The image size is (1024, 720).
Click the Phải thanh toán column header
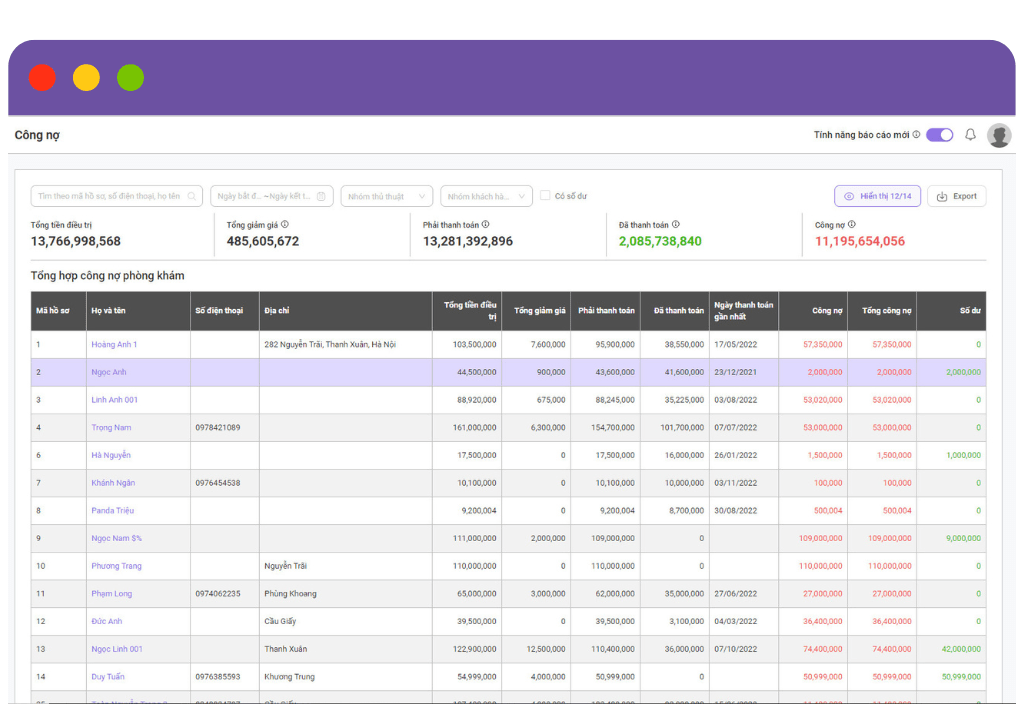[x=605, y=311]
